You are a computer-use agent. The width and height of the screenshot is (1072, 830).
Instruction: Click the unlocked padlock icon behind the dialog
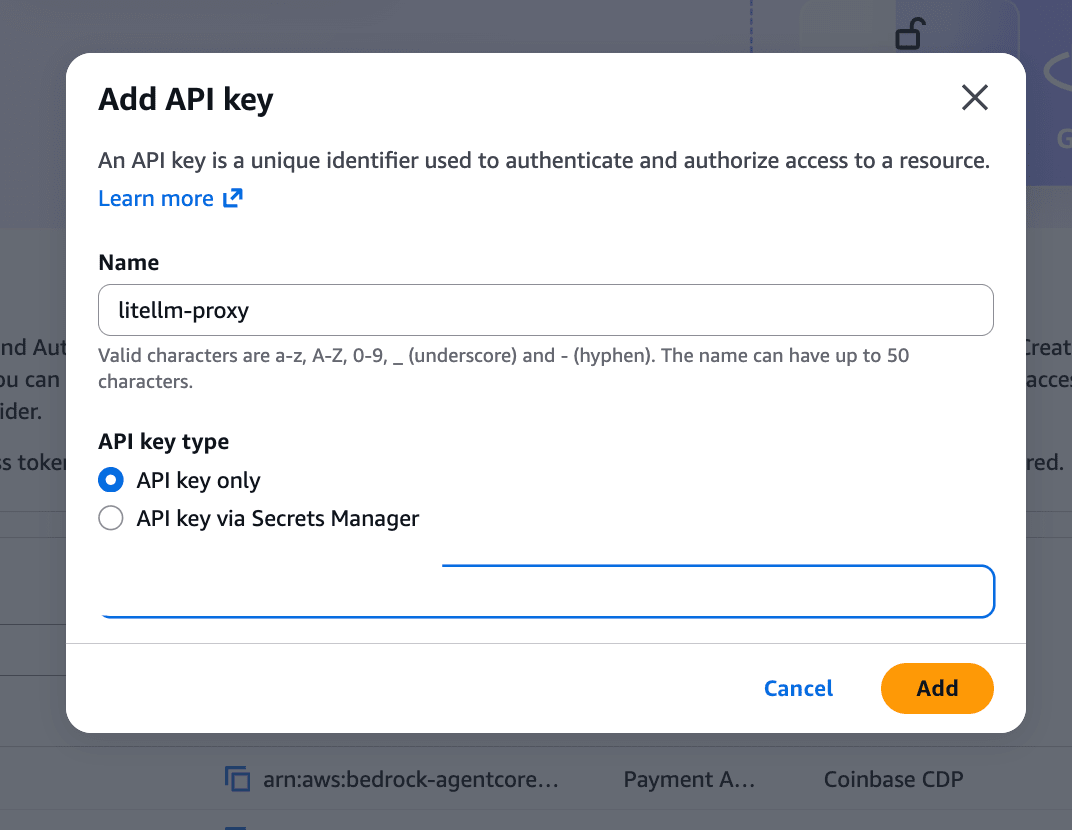point(910,34)
